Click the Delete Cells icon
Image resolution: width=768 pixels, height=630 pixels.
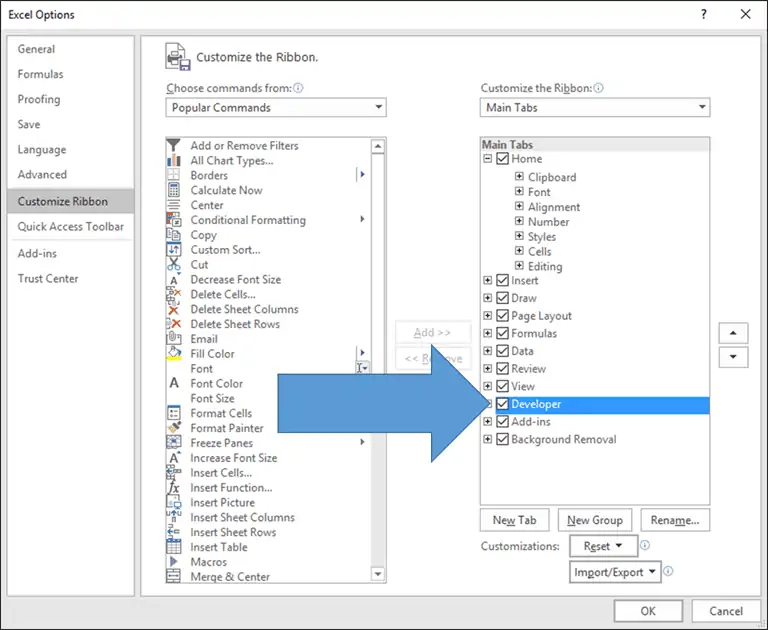point(173,294)
